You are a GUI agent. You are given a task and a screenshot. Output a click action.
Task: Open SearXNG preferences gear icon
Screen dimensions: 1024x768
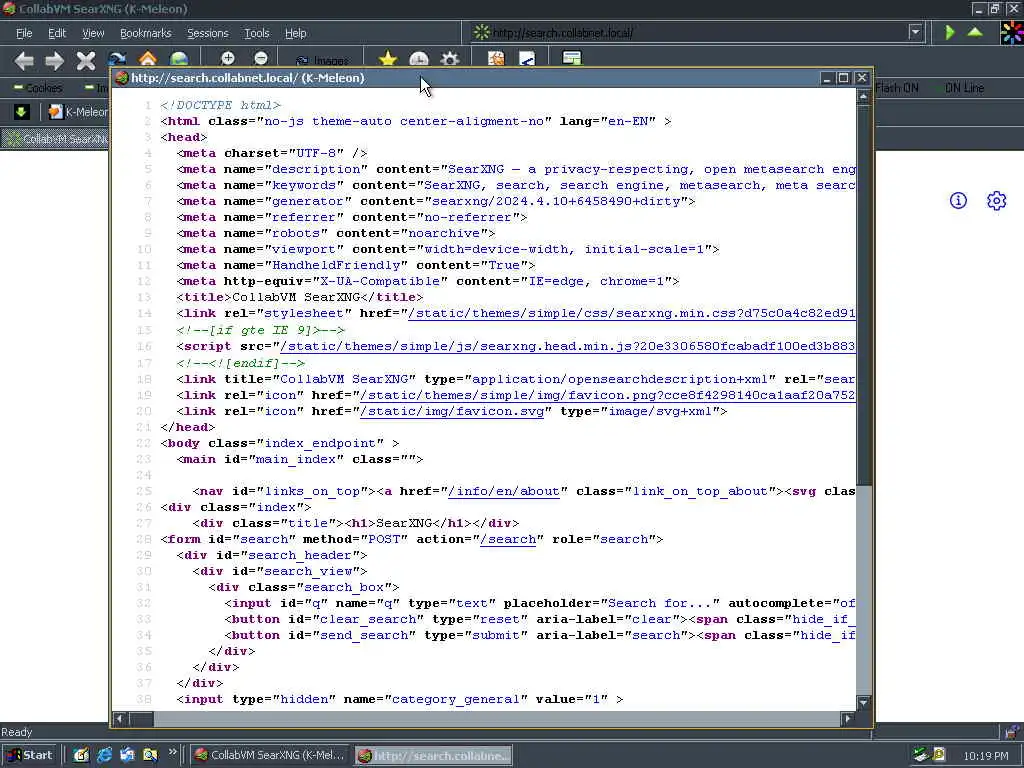click(996, 200)
